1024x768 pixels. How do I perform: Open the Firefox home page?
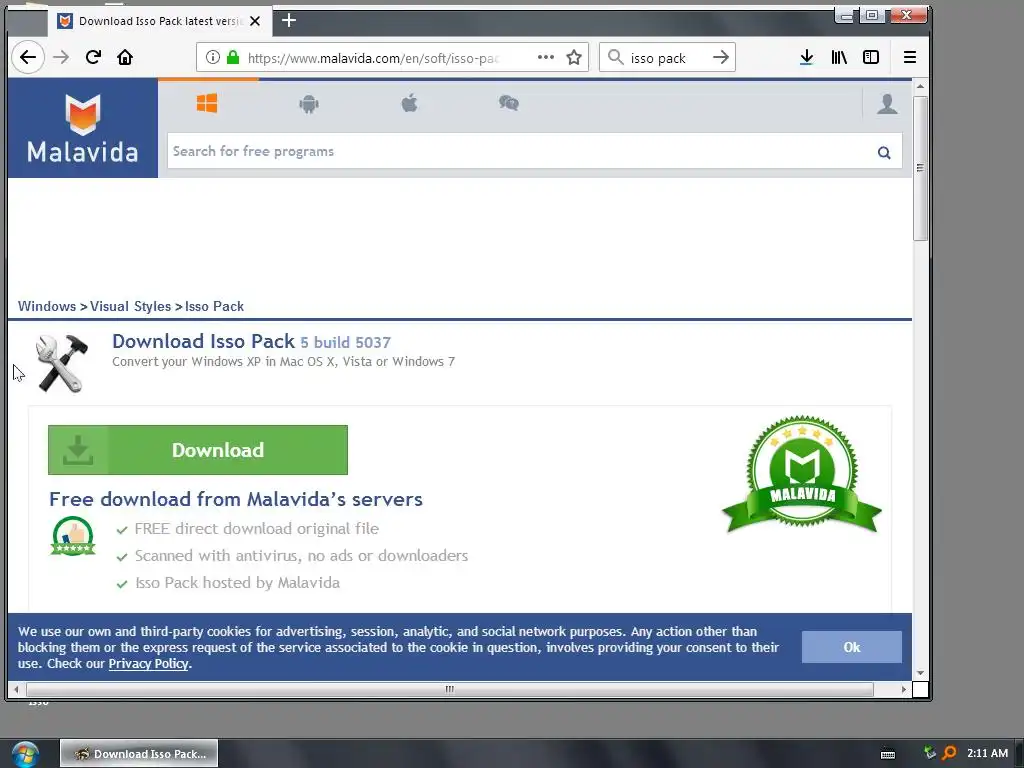click(125, 57)
